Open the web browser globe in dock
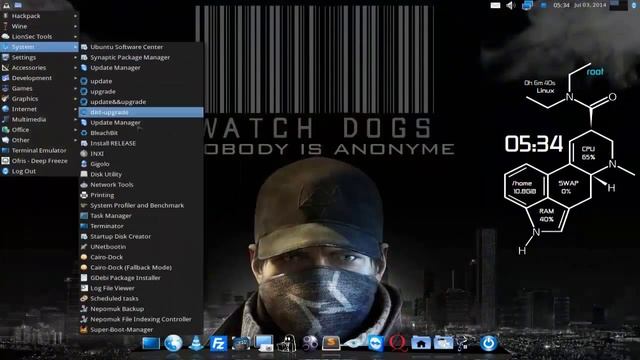The width and height of the screenshot is (640, 360). pos(173,343)
